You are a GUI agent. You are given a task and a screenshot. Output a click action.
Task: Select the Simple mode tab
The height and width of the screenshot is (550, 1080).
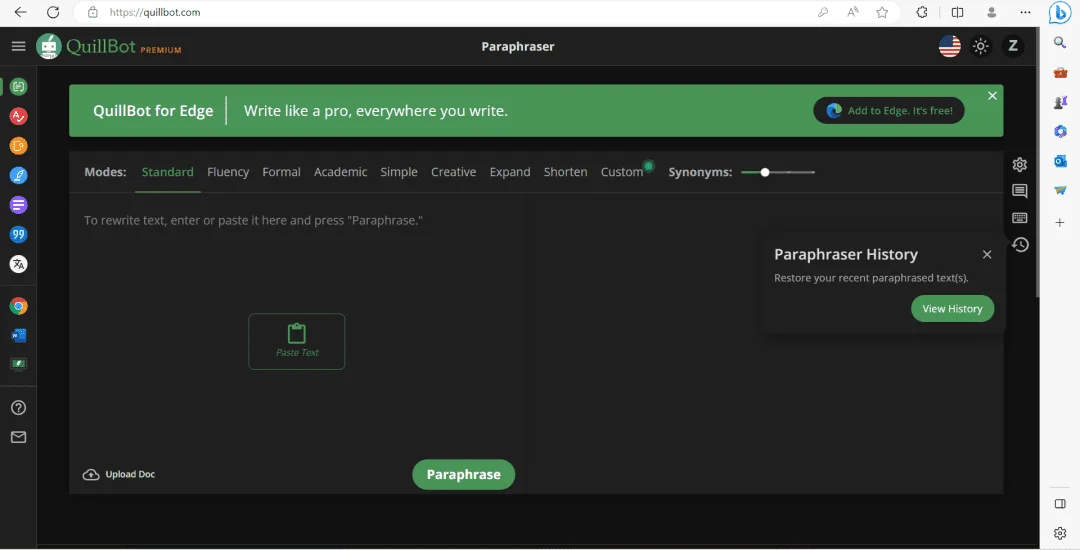[399, 172]
